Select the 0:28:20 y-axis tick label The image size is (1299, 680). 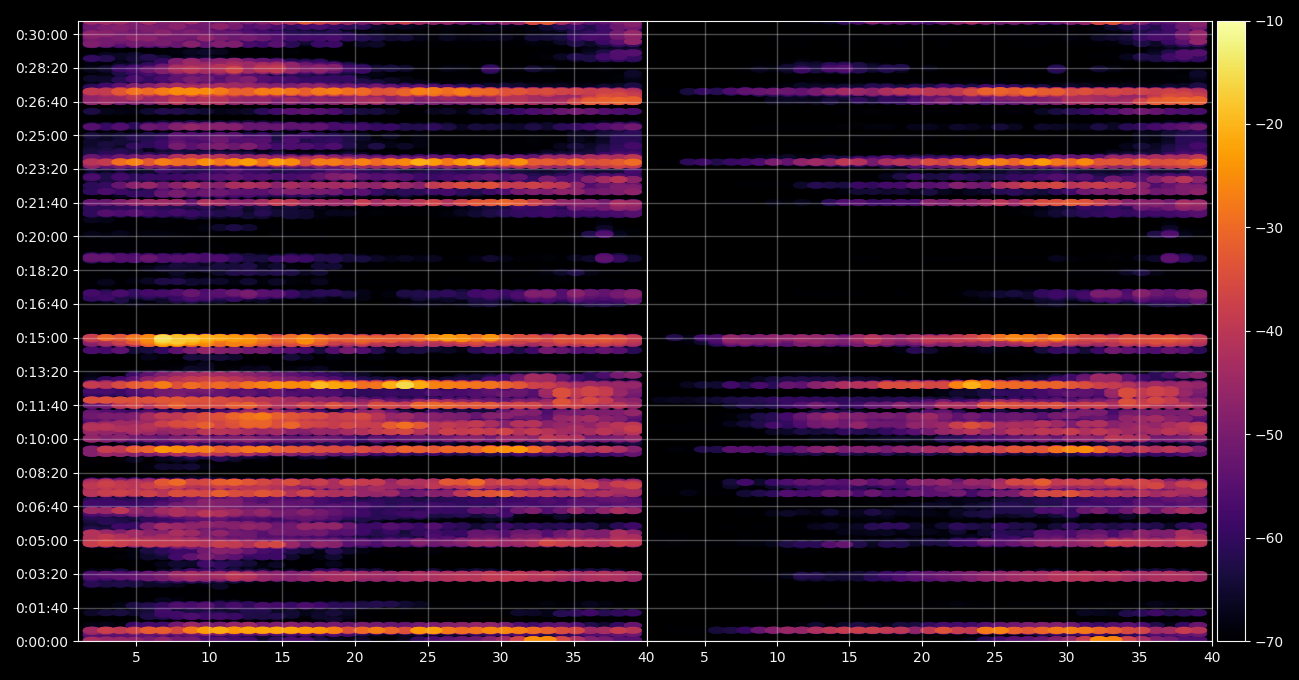[x=42, y=68]
